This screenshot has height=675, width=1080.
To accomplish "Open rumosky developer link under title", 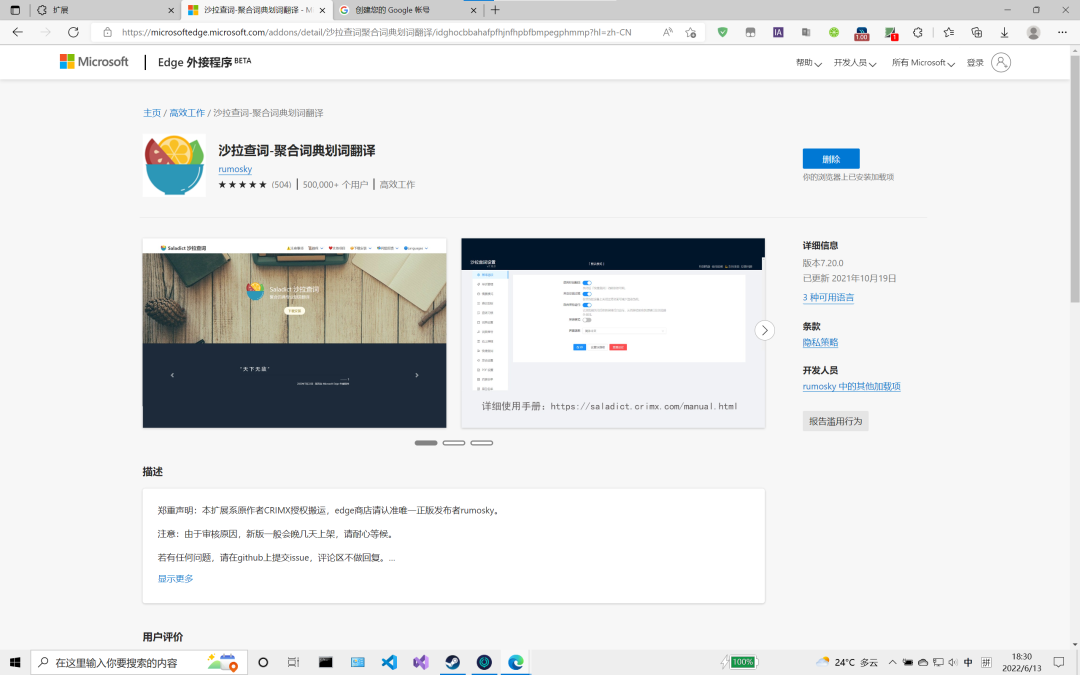I will (x=235, y=169).
